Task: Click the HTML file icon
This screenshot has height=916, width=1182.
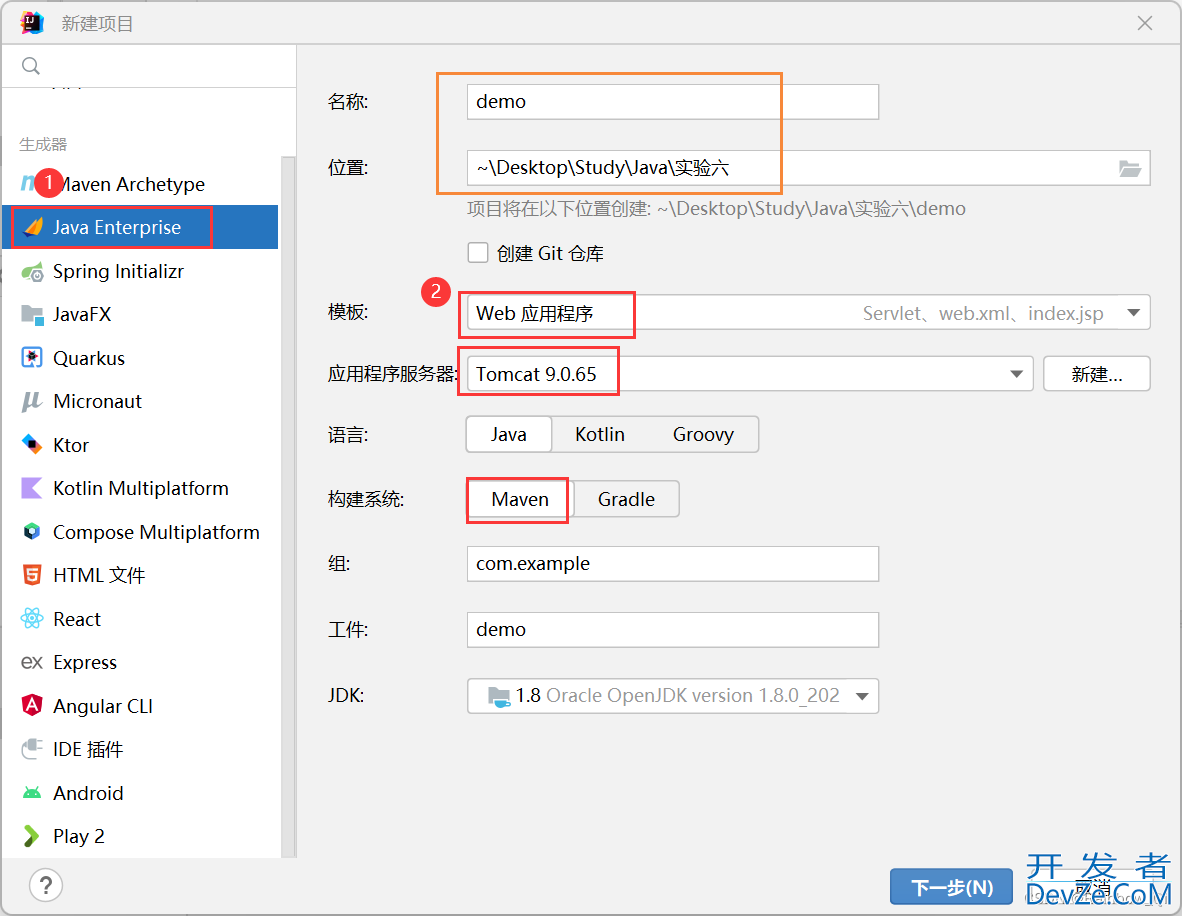Action: [x=32, y=575]
